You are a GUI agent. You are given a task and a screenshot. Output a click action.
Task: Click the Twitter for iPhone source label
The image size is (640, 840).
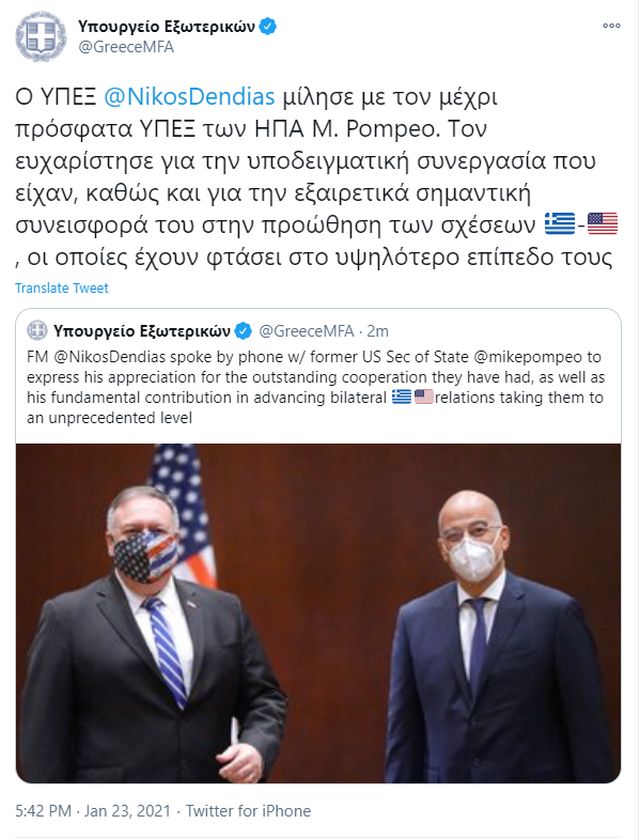coord(248,811)
